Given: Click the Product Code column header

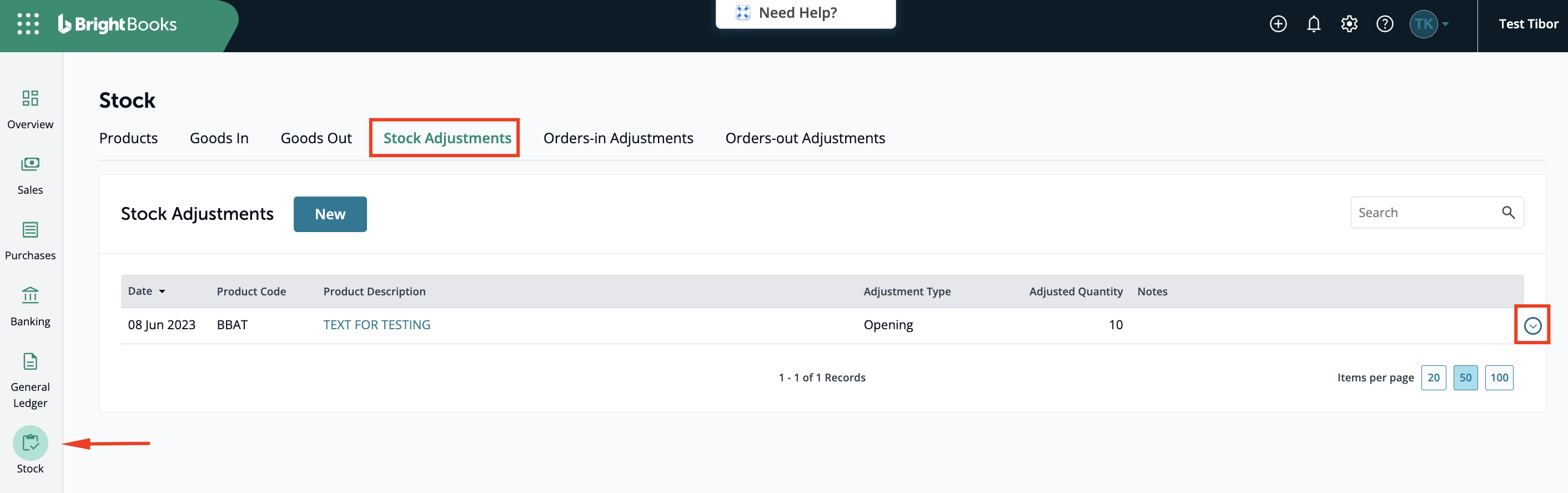Looking at the screenshot, I should pyautogui.click(x=251, y=291).
